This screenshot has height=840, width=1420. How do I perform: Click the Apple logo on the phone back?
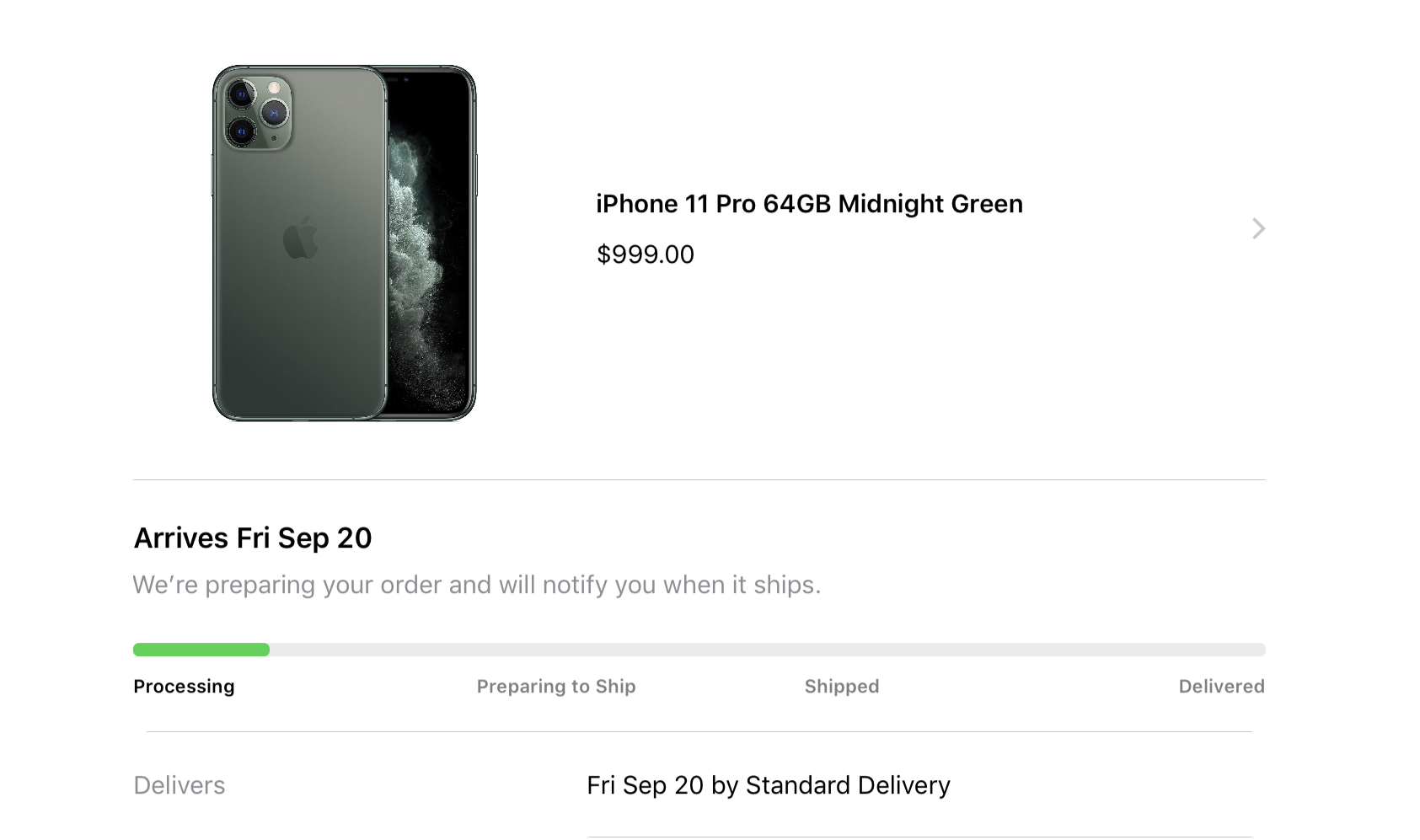(x=300, y=238)
